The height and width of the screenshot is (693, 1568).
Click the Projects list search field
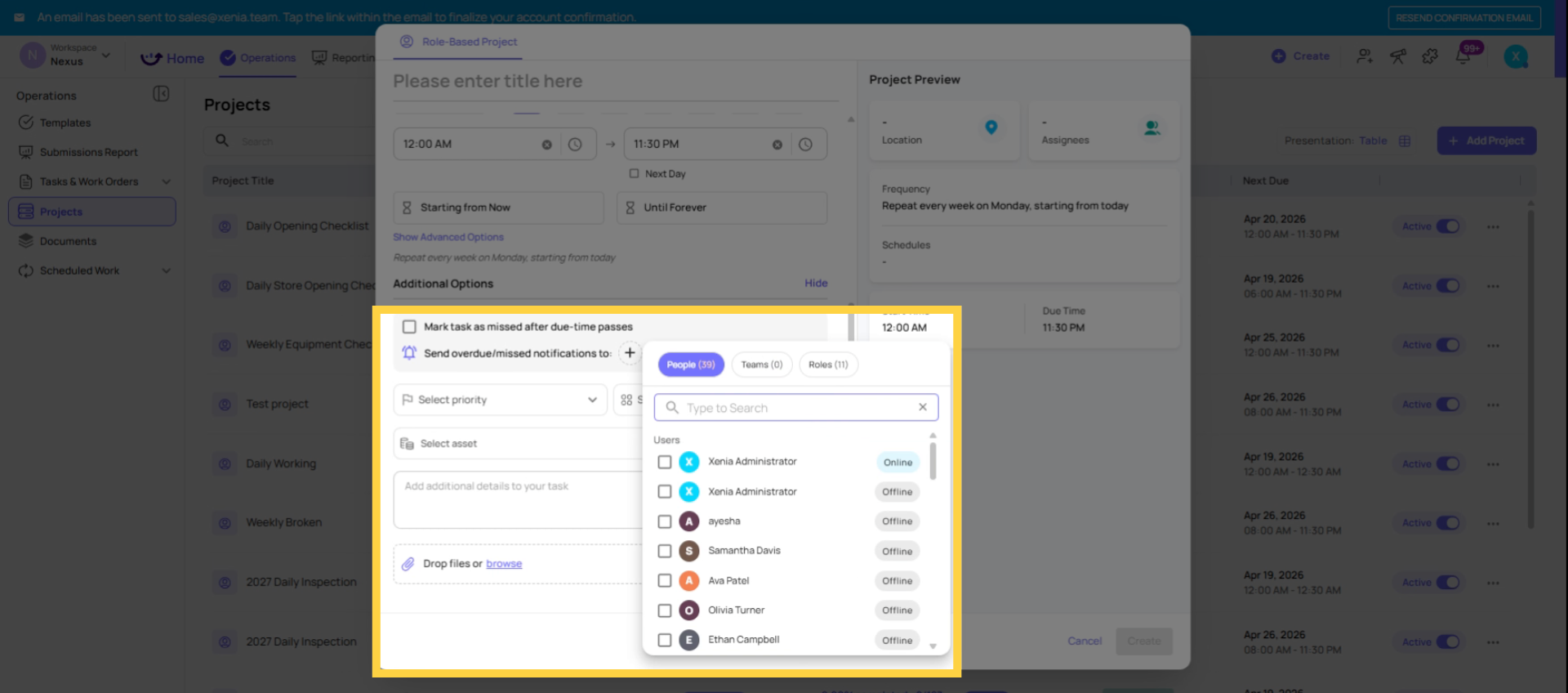pyautogui.click(x=290, y=141)
